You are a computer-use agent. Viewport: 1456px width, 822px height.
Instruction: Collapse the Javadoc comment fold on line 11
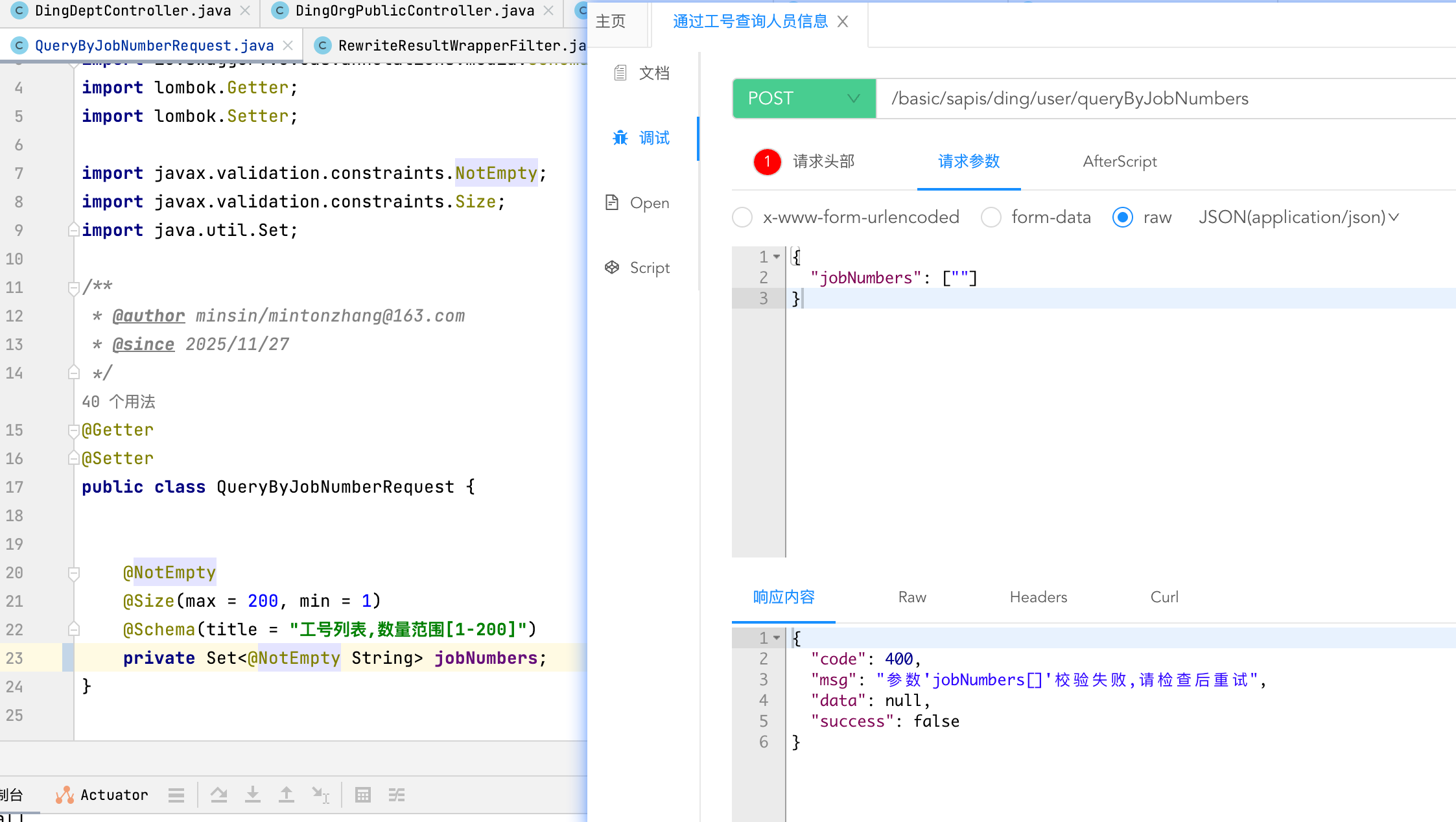coord(74,287)
